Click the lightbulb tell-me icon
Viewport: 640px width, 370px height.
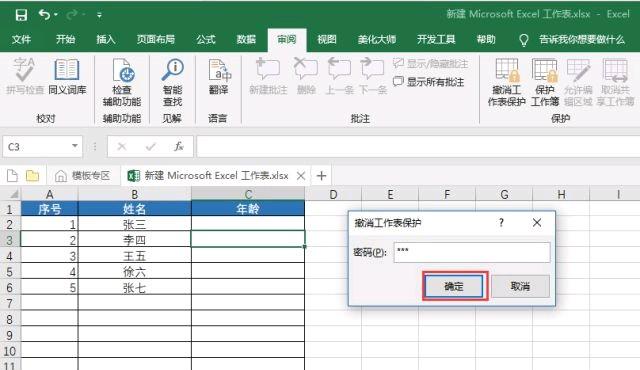coord(523,40)
